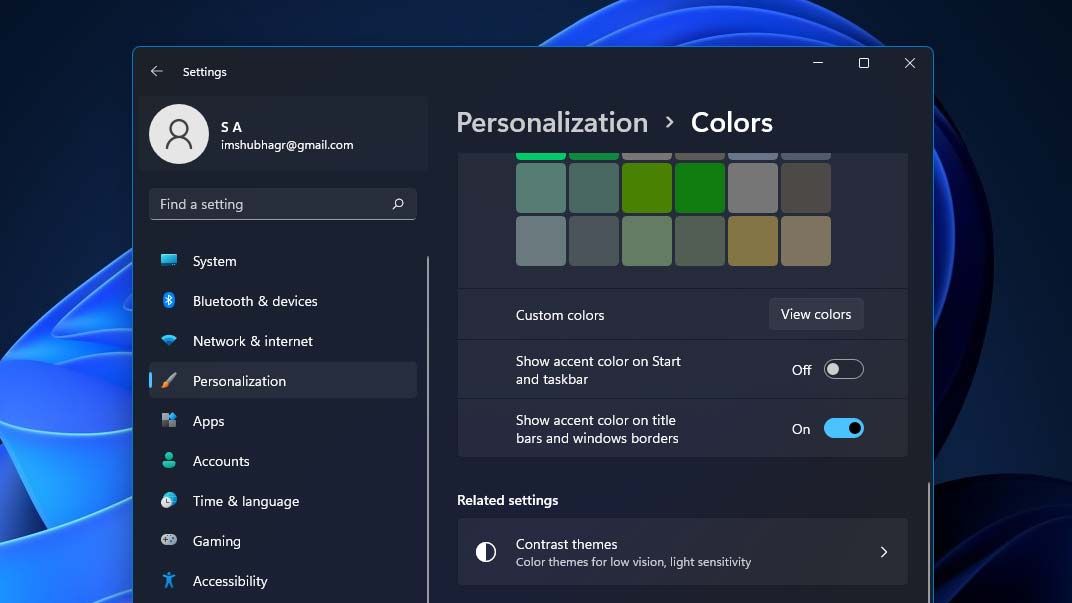
Task: Enable accent color on Start and taskbar
Action: [x=843, y=369]
